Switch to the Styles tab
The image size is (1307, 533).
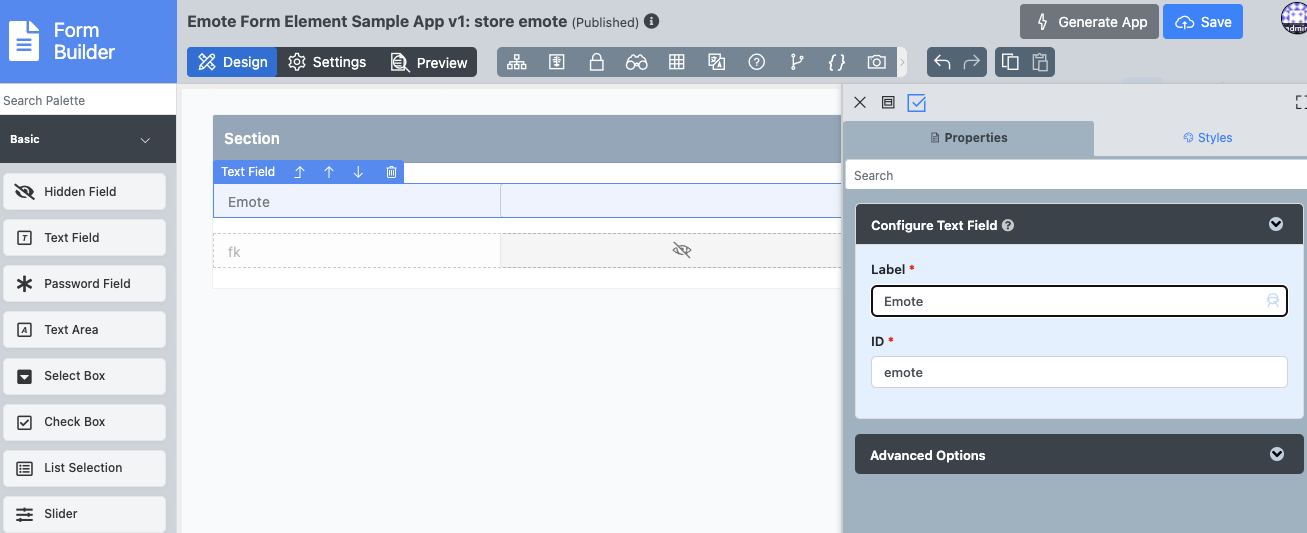tap(1208, 138)
